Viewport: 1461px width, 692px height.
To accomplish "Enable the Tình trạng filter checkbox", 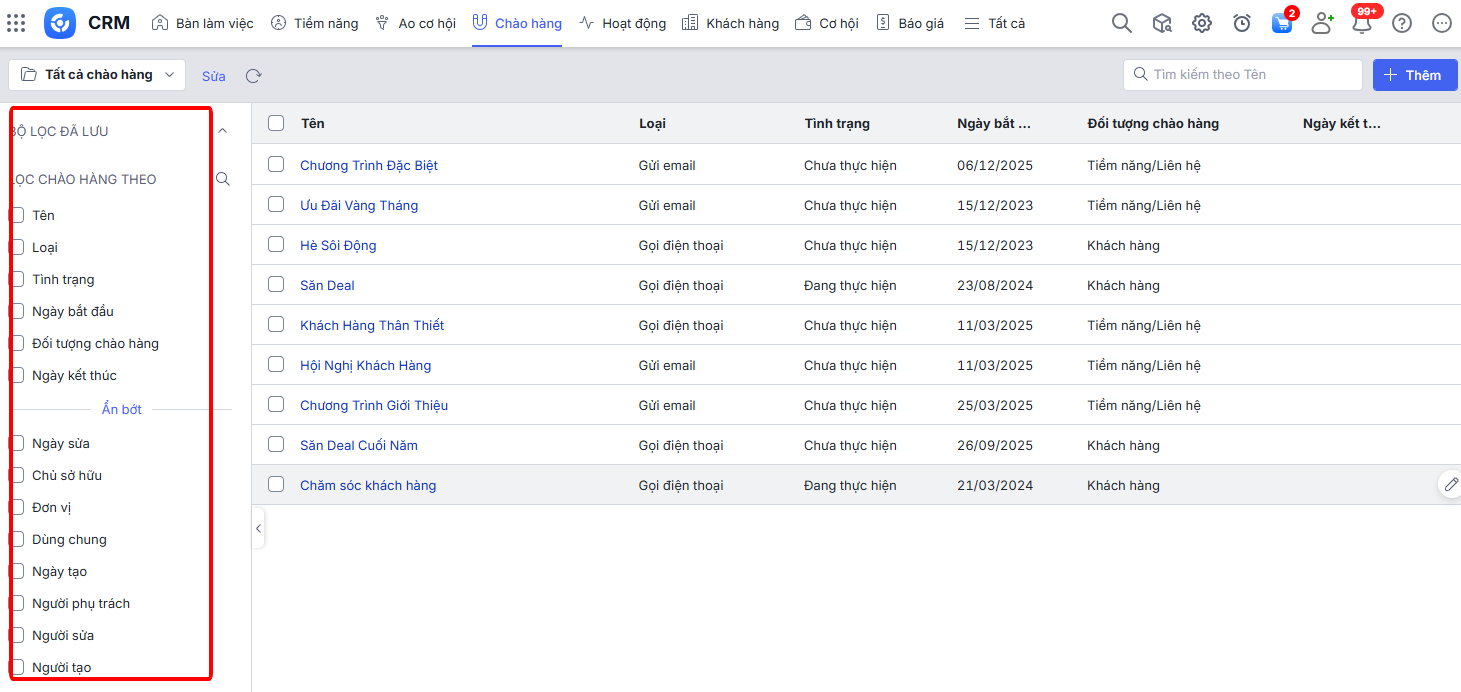I will click(x=17, y=279).
